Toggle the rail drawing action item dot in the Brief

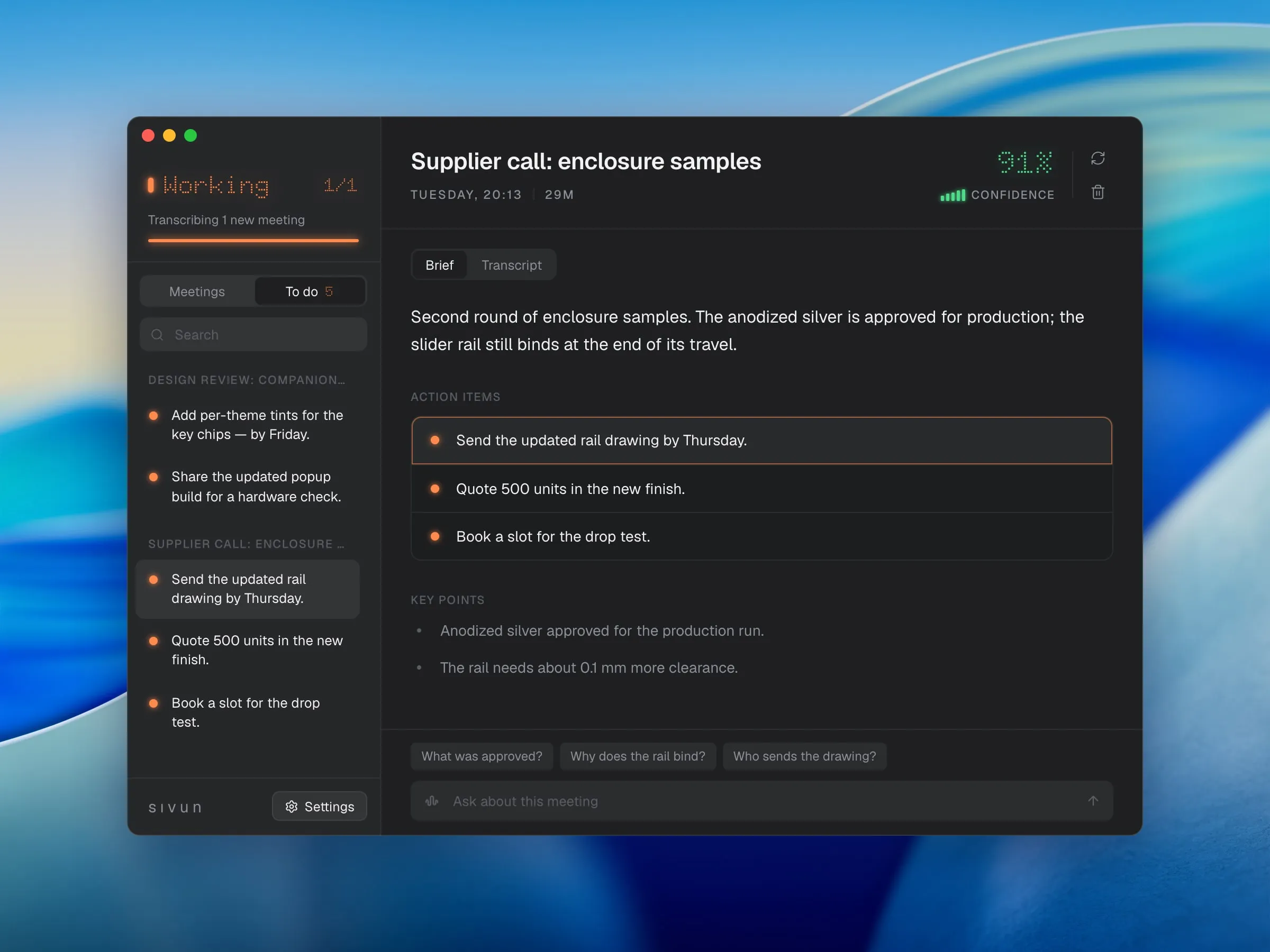point(434,440)
